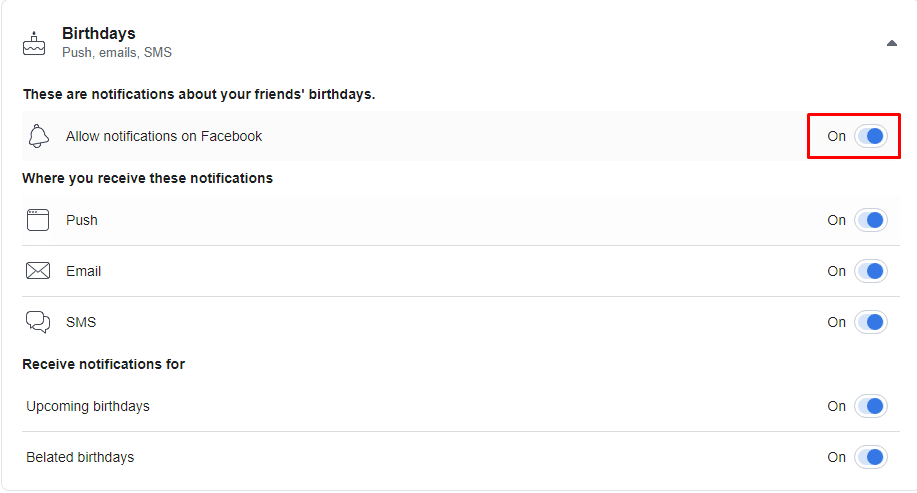Select the Allow notifications on Facebook label

164,136
